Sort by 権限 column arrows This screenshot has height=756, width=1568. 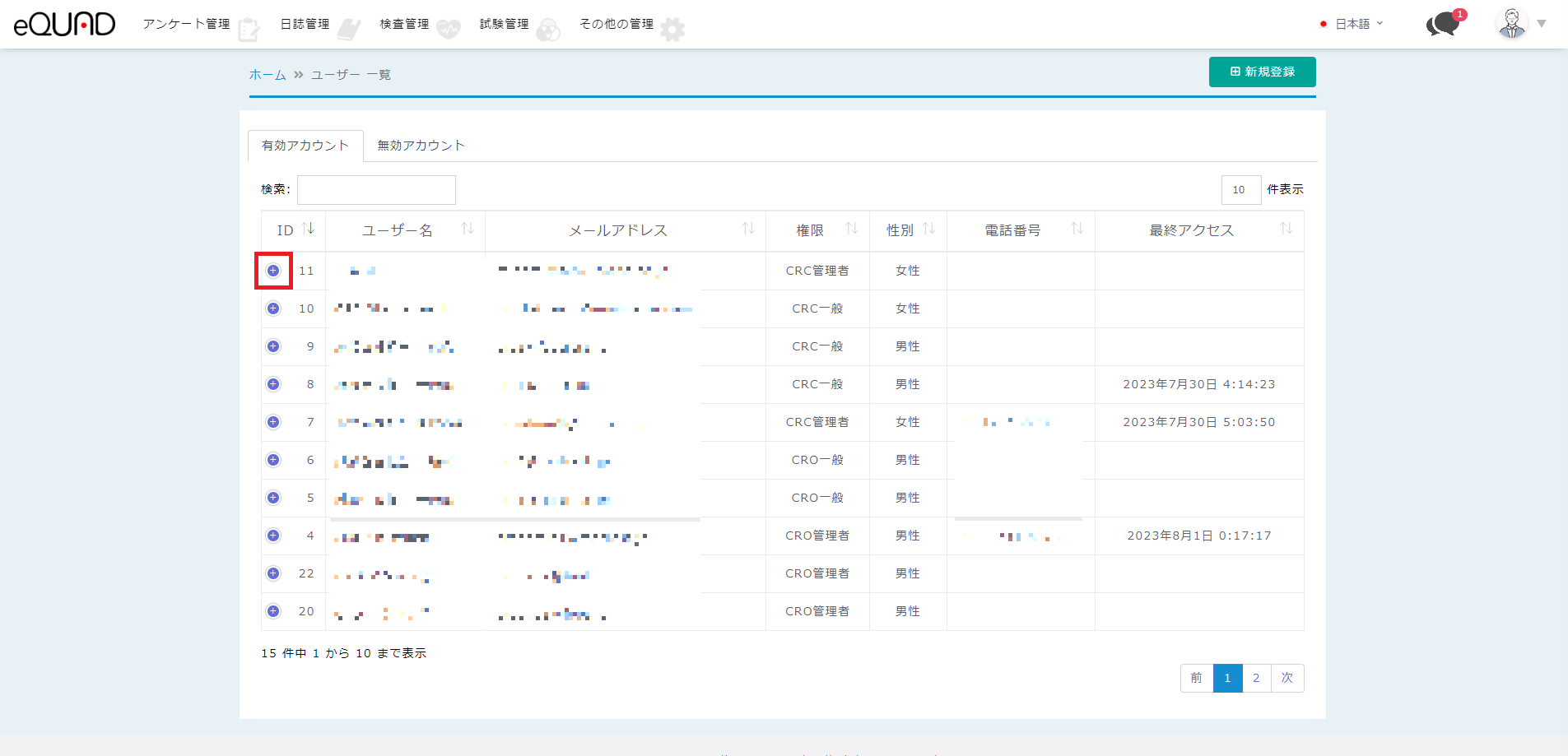[x=852, y=229]
